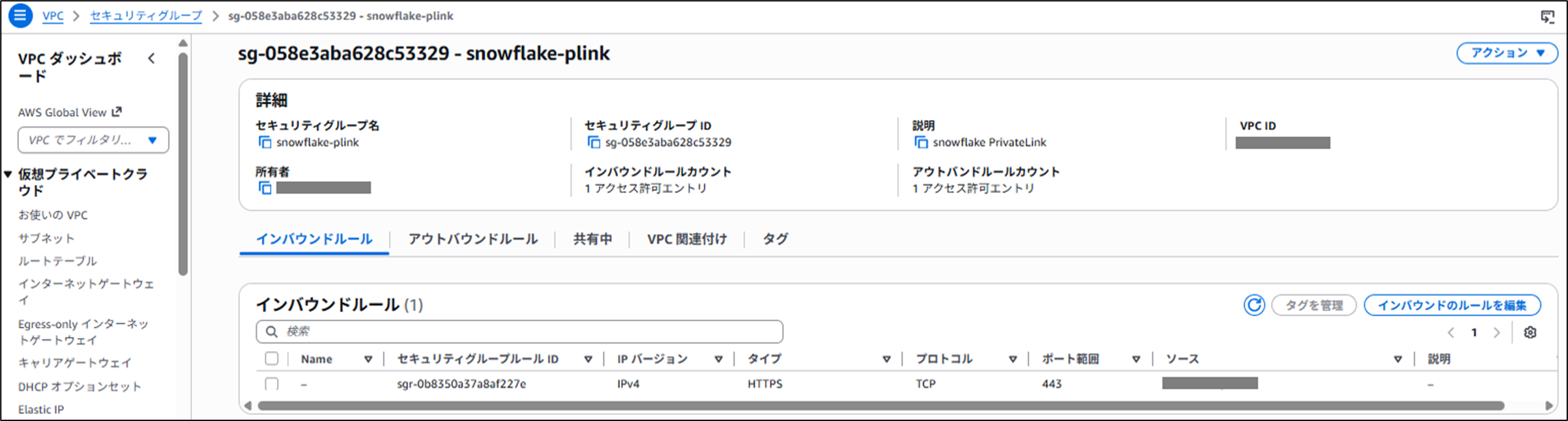Tick checkbox for rule sgr-0b8350a37a8af227e
The width and height of the screenshot is (1568, 421).
point(272,384)
